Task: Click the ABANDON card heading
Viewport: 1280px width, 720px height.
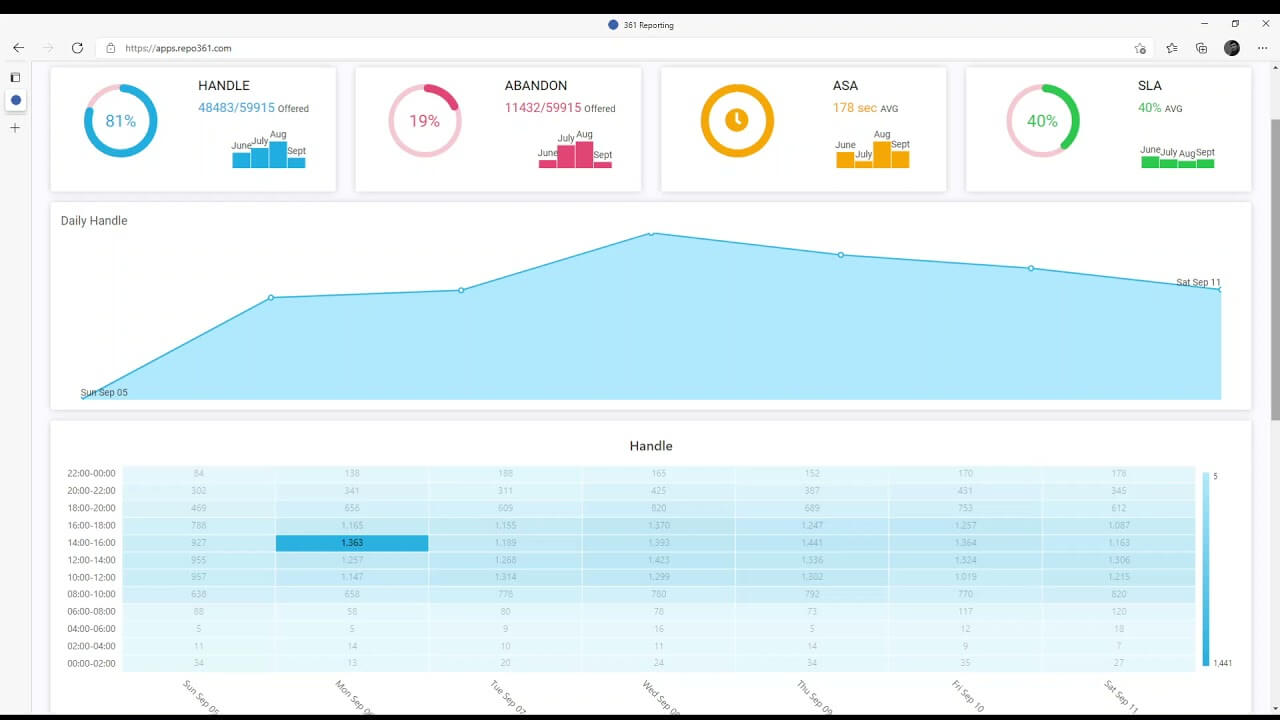Action: (536, 86)
